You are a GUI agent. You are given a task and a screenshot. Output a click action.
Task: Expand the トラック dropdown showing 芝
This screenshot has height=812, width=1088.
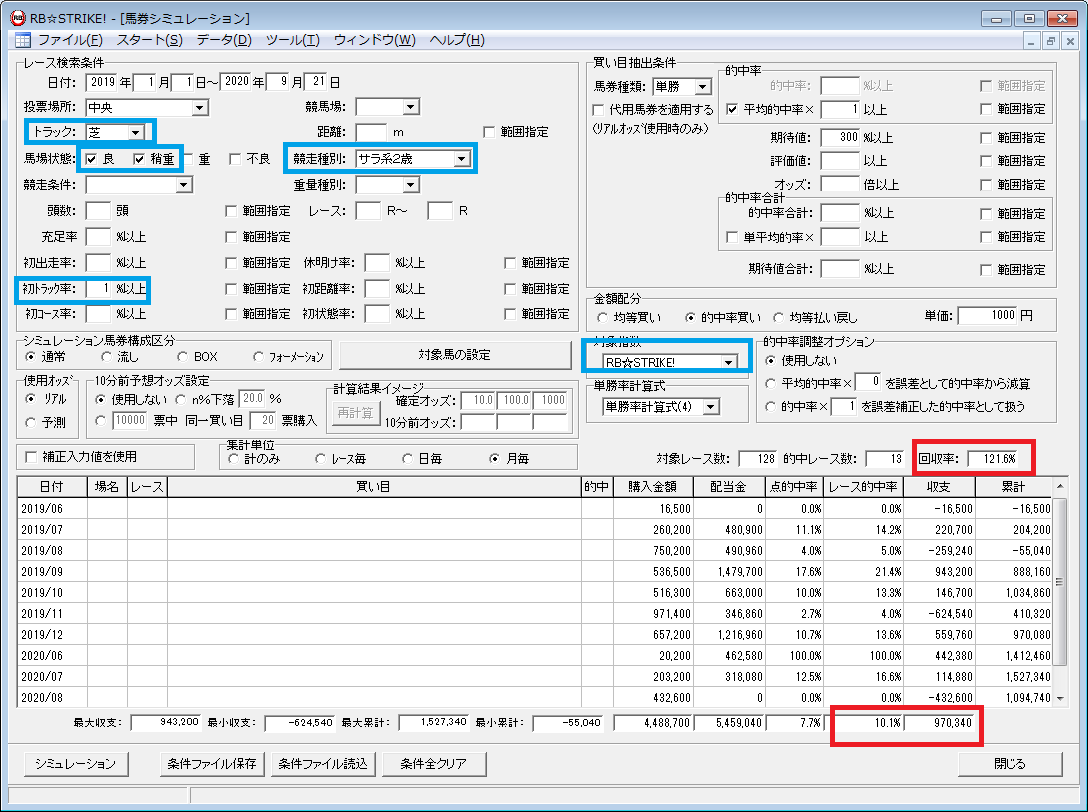(136, 132)
